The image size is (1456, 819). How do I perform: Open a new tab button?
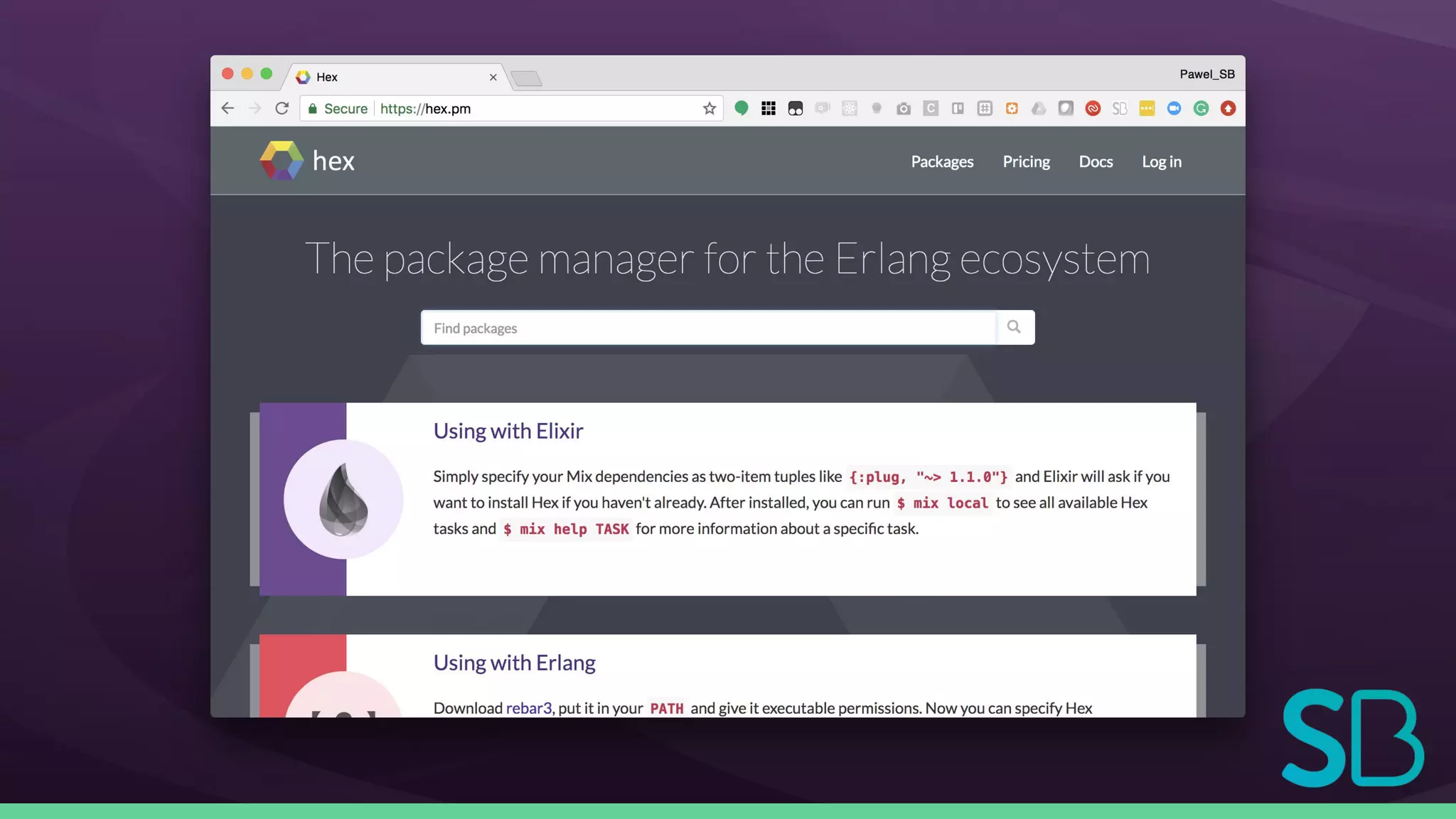pos(527,78)
